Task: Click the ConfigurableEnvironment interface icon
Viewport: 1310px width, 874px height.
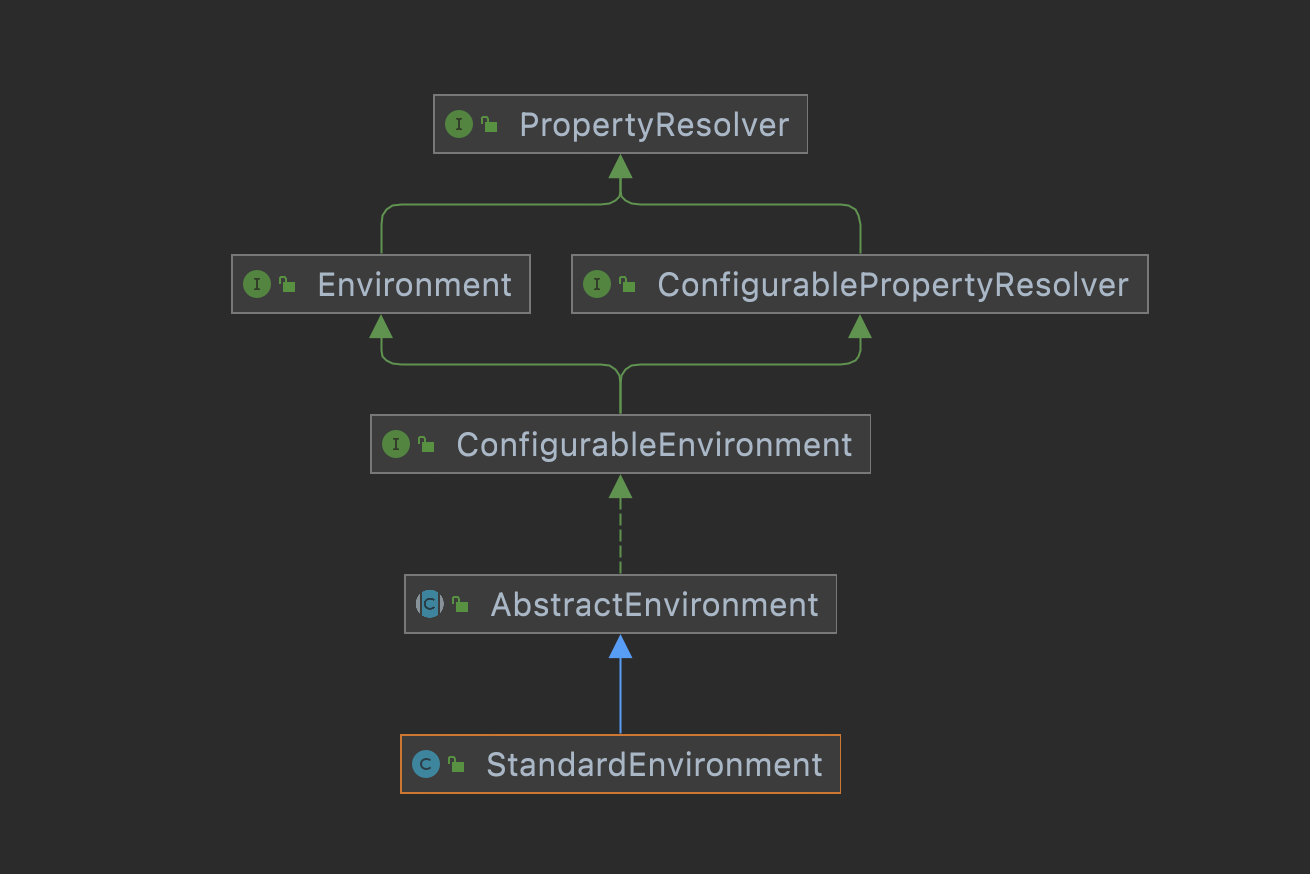Action: (396, 445)
